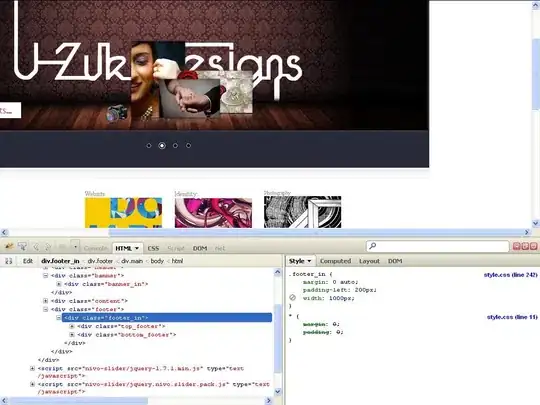Open Firebug in new window button

point(525,246)
